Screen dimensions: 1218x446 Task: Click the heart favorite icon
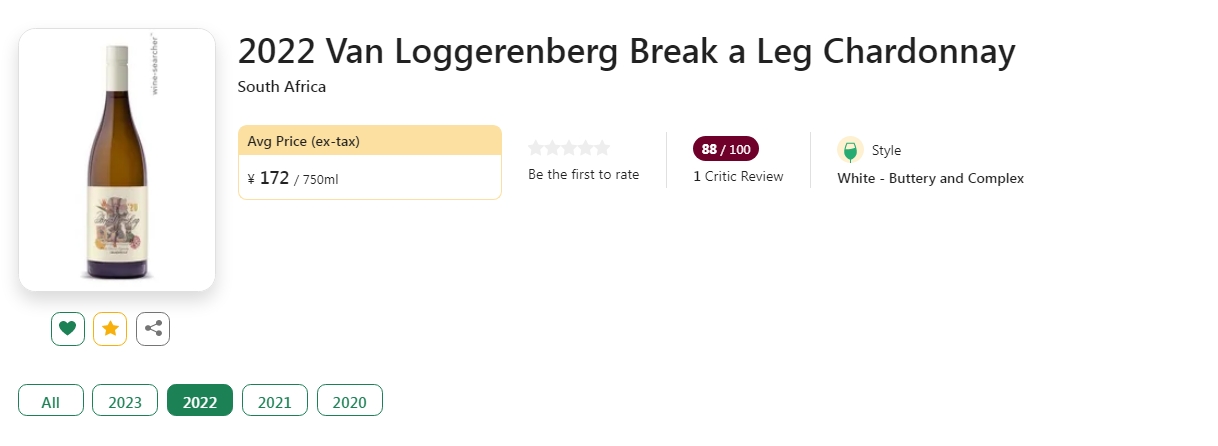pos(68,328)
